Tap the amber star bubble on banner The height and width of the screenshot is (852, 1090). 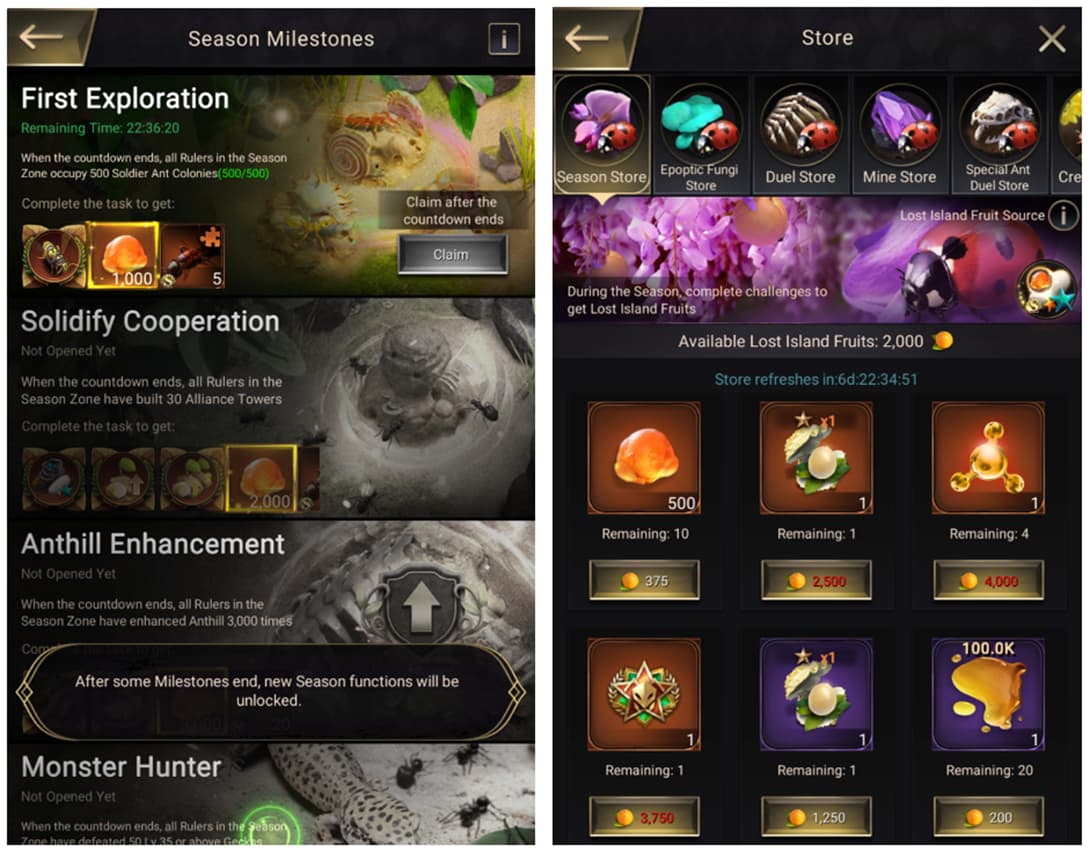[x=1047, y=290]
